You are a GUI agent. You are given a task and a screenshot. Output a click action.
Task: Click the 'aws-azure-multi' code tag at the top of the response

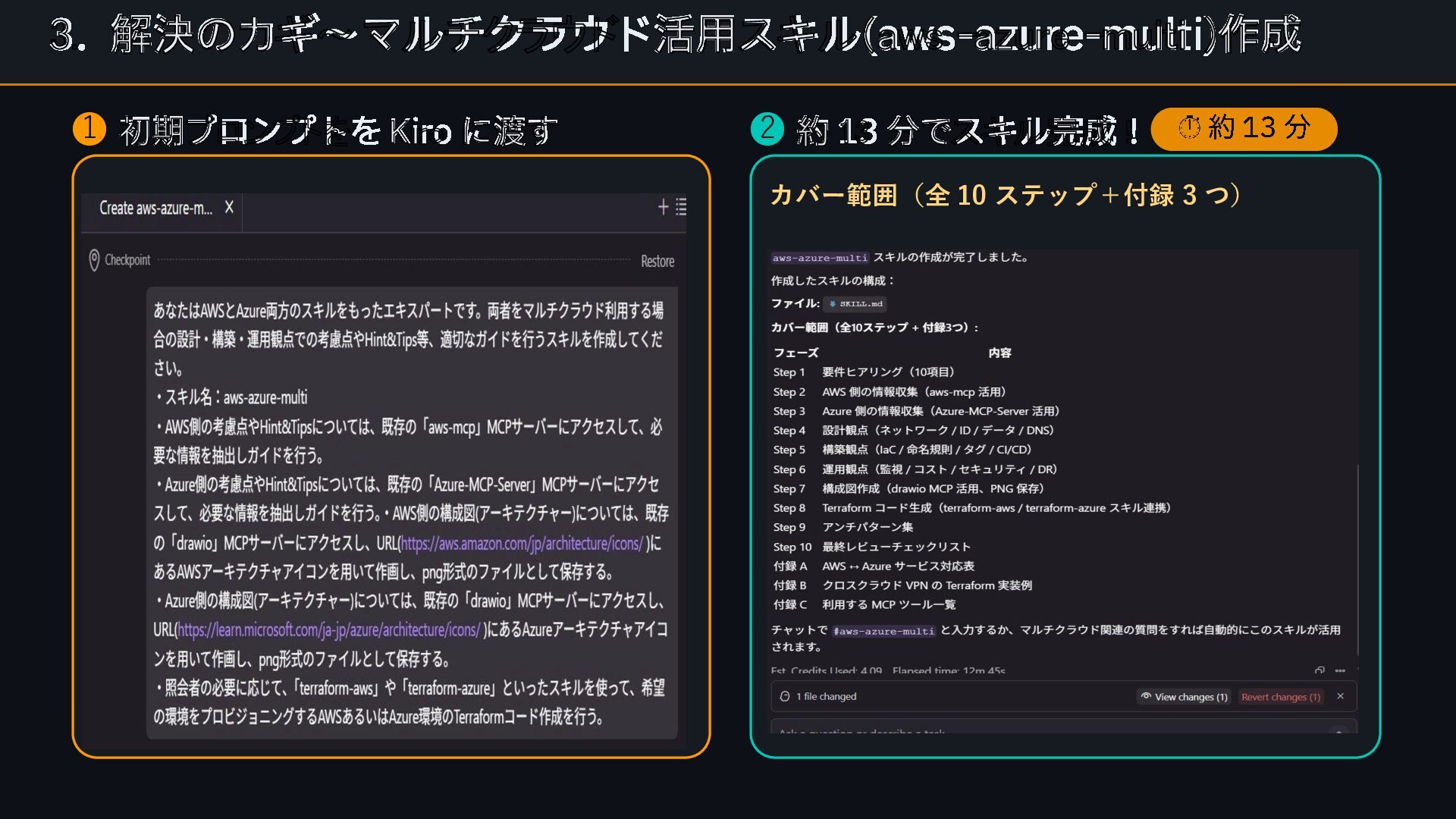[x=820, y=258]
